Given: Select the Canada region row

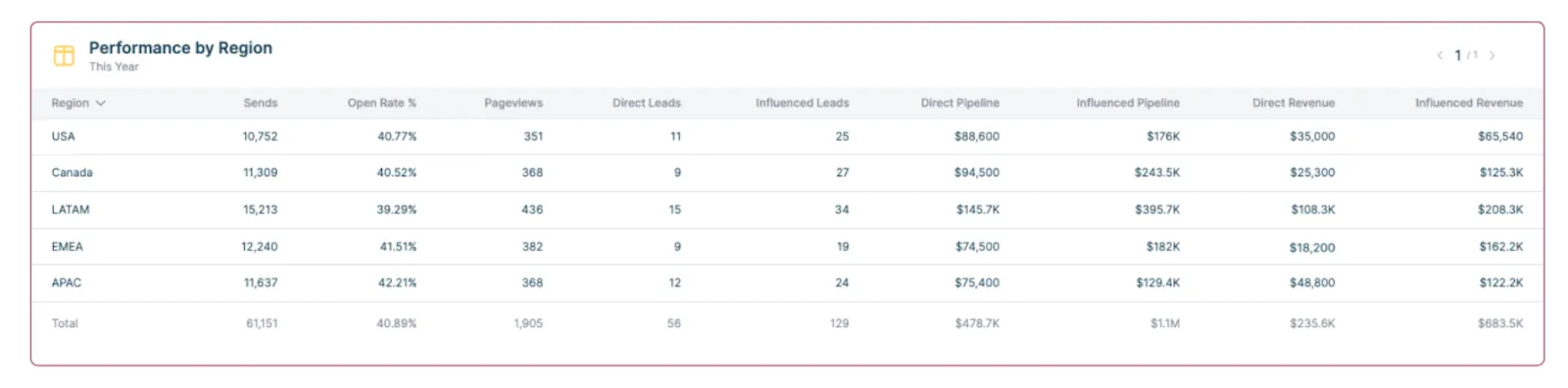Looking at the screenshot, I should (787, 172).
